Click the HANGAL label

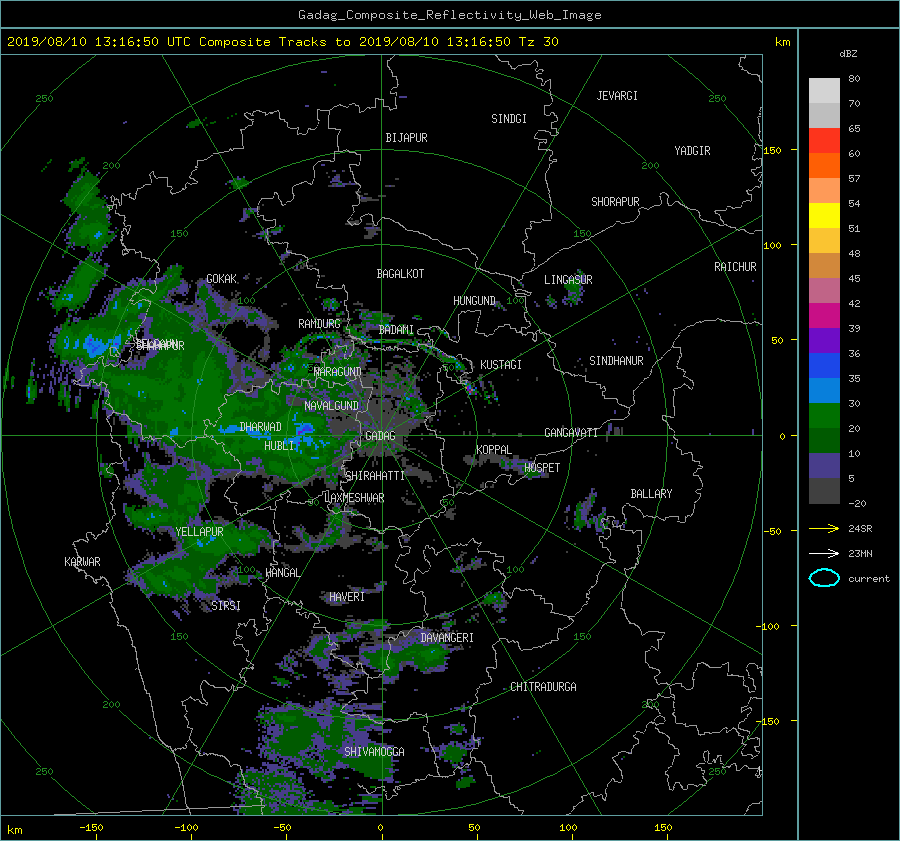click(x=282, y=573)
